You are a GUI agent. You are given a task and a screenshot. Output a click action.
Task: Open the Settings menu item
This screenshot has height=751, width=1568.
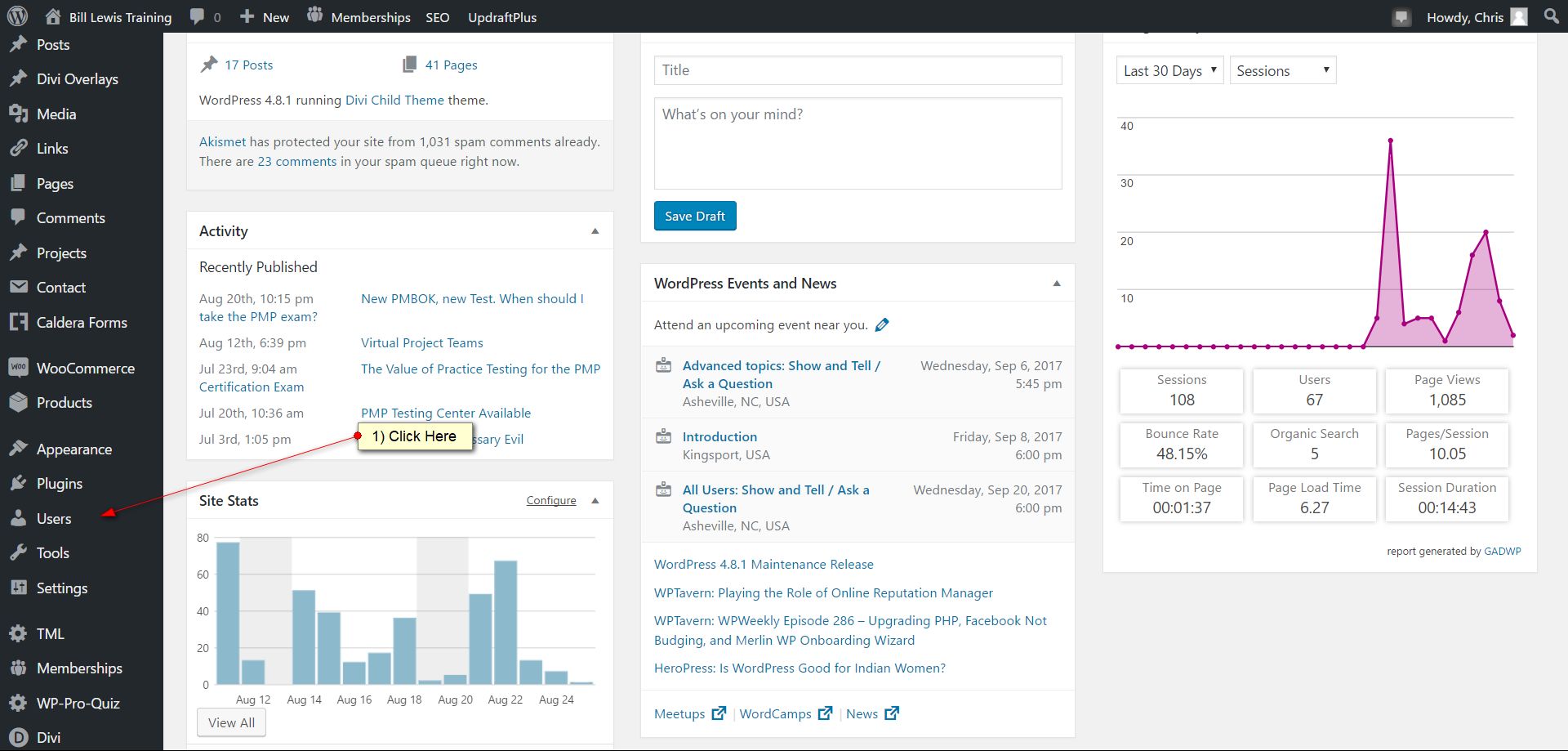click(61, 588)
